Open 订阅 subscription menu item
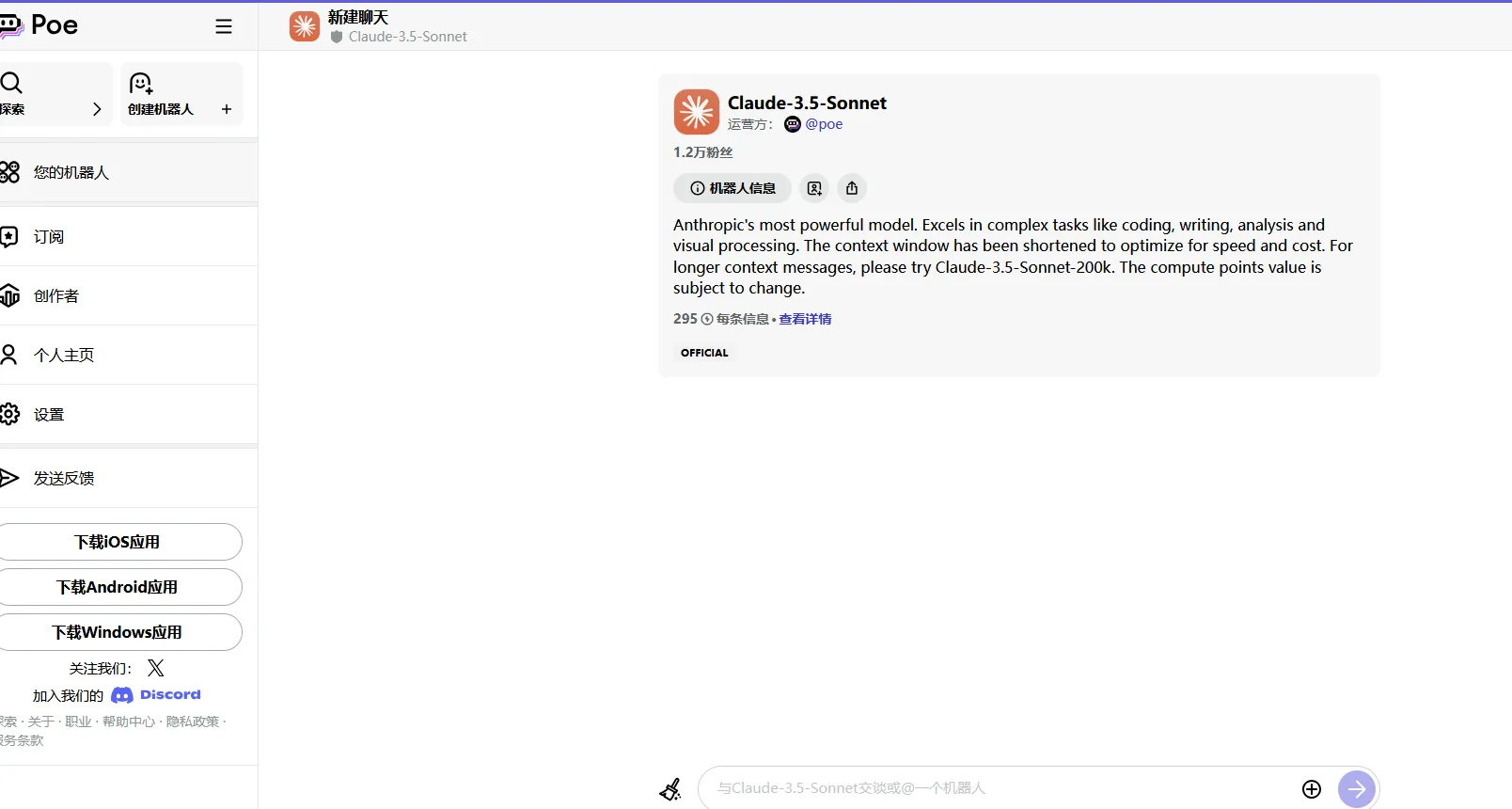 [x=49, y=237]
